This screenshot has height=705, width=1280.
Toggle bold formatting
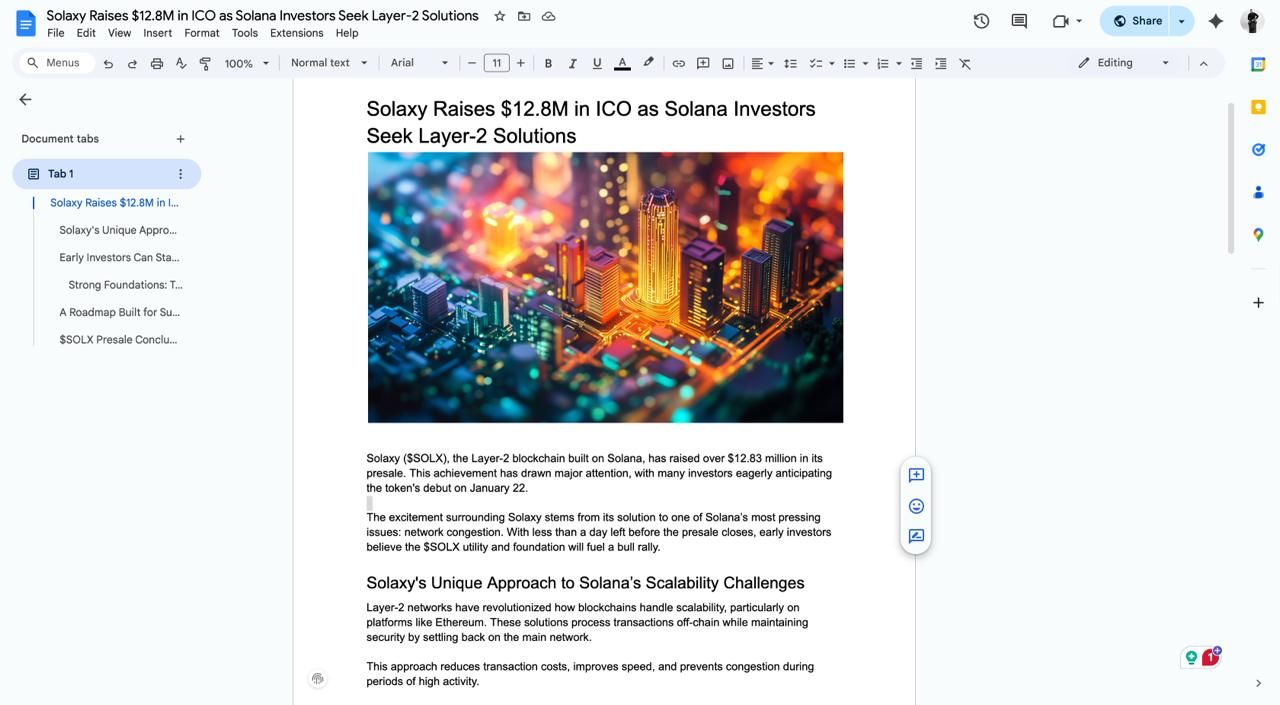548,63
